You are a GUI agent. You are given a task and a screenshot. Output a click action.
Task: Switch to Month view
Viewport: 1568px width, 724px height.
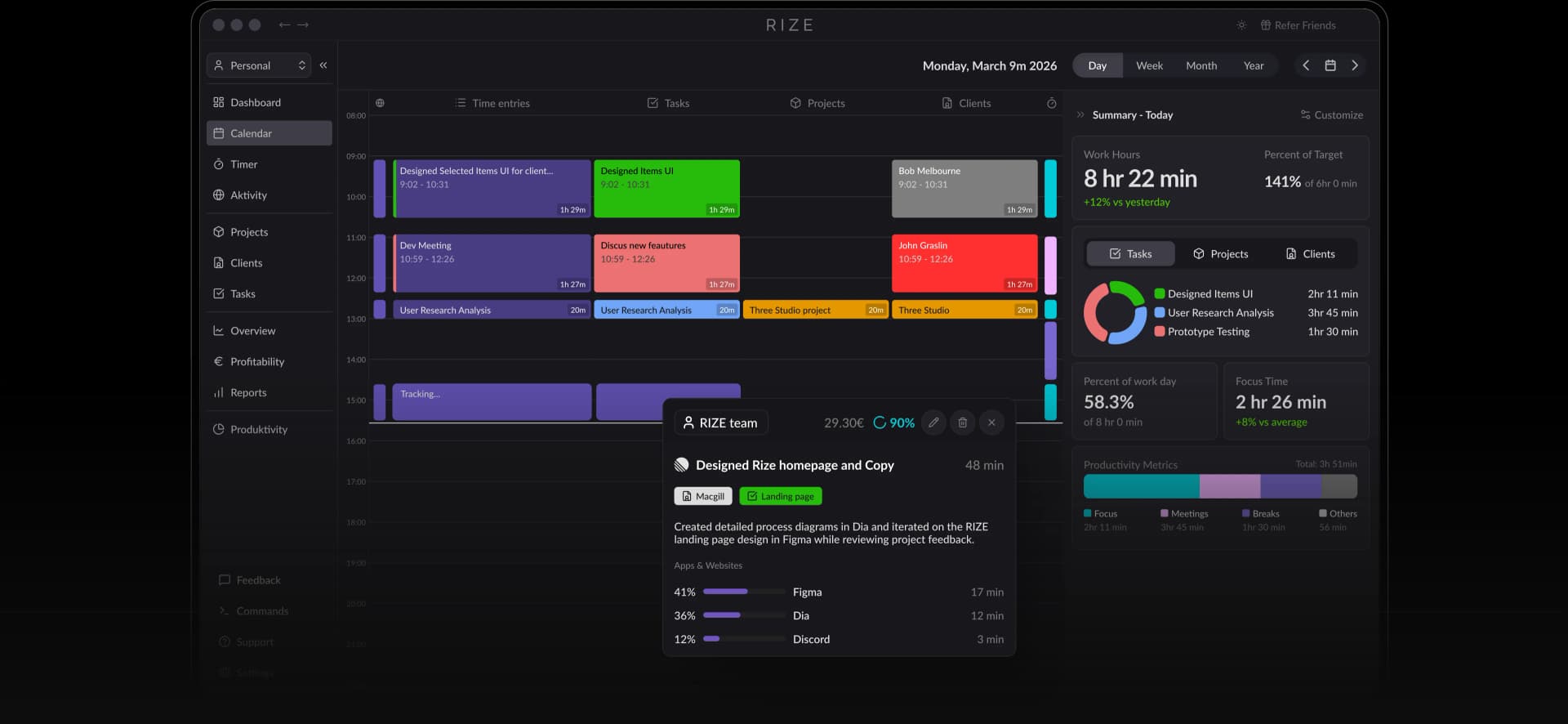(1201, 65)
